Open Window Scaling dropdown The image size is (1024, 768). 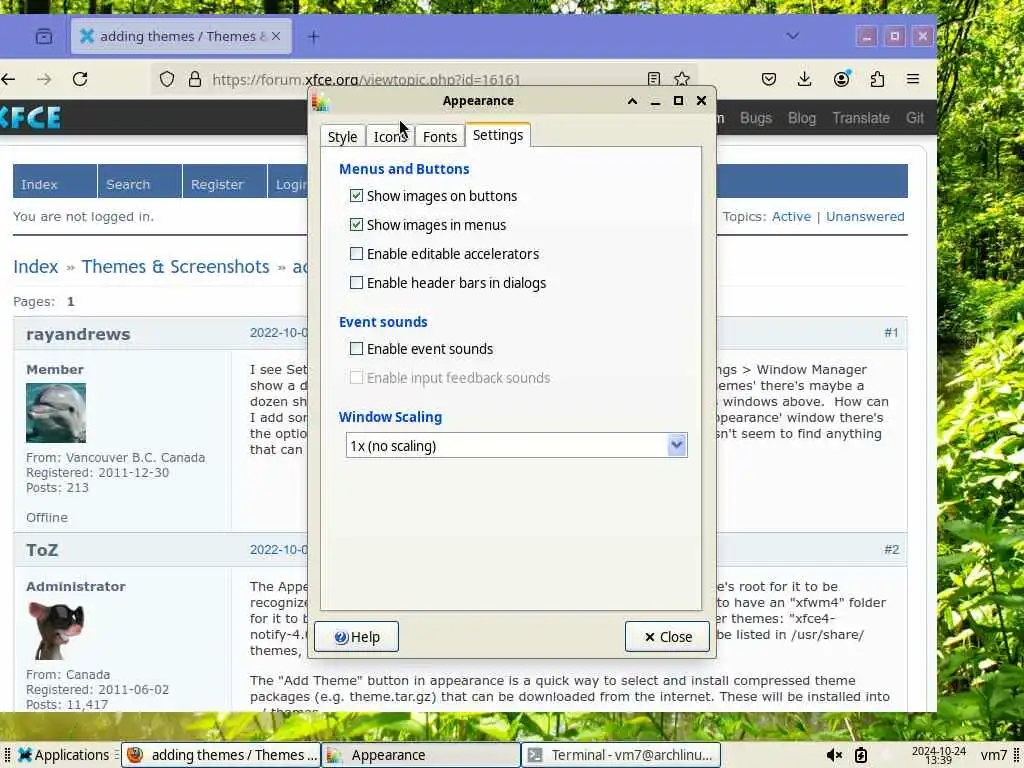517,445
